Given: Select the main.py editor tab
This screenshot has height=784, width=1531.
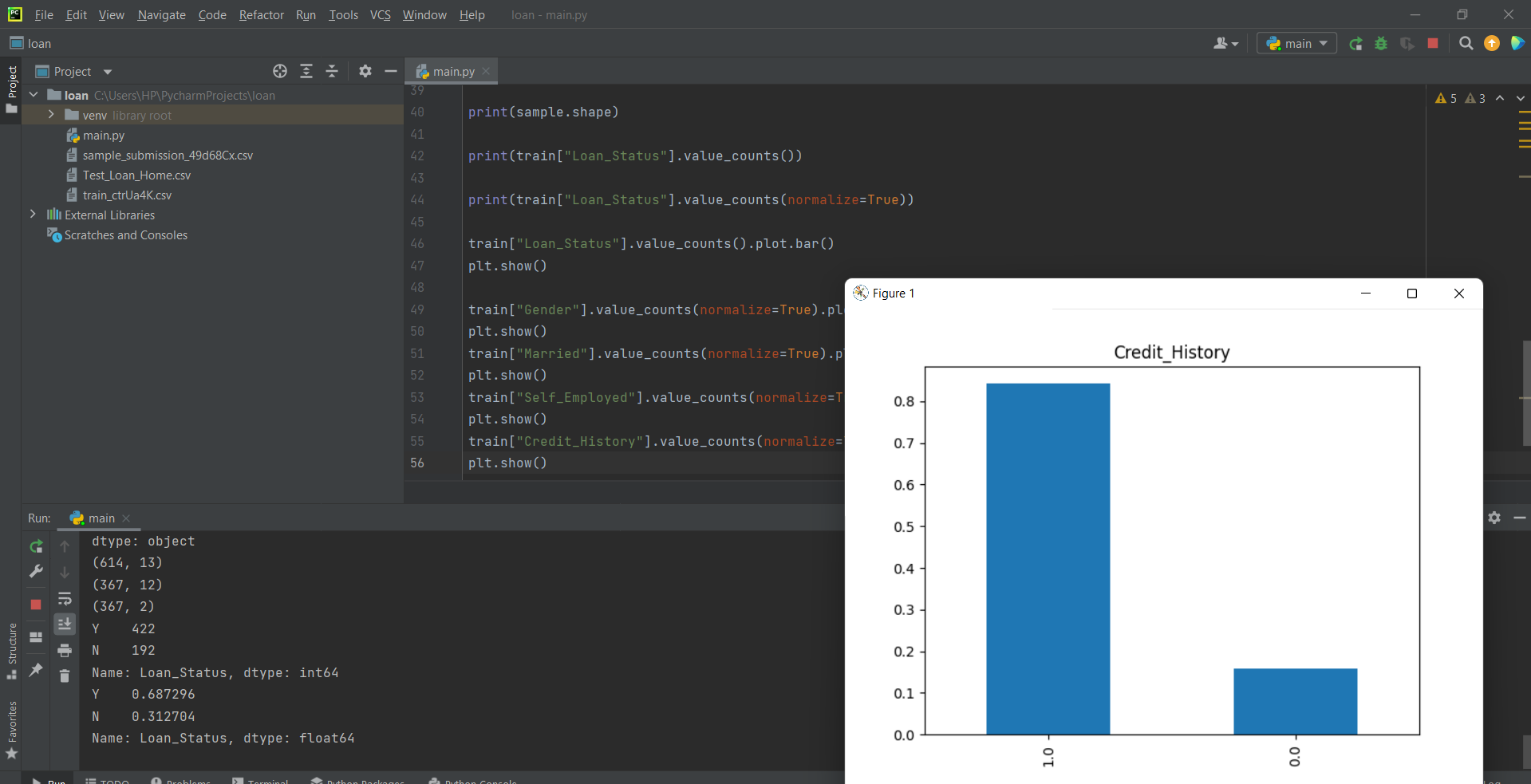Looking at the screenshot, I should [452, 71].
